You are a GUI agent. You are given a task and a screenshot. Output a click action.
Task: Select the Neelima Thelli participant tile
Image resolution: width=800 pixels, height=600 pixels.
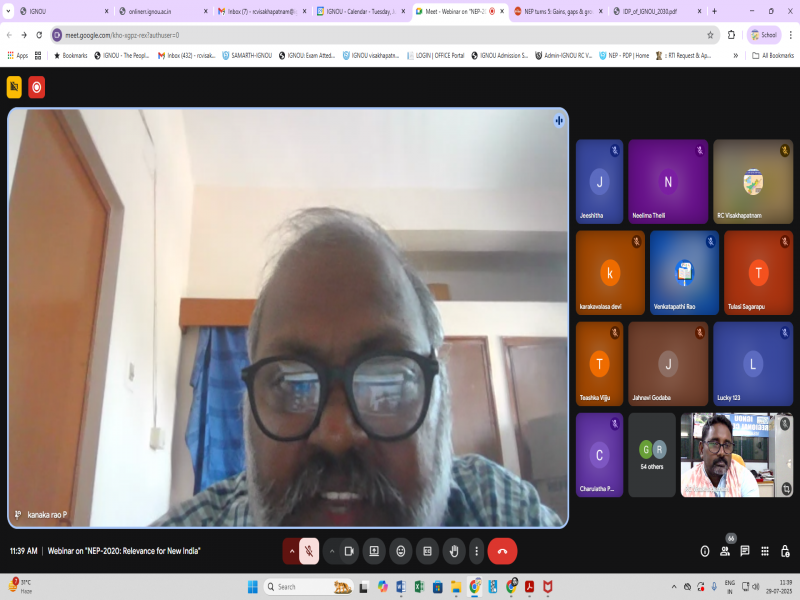(x=668, y=182)
